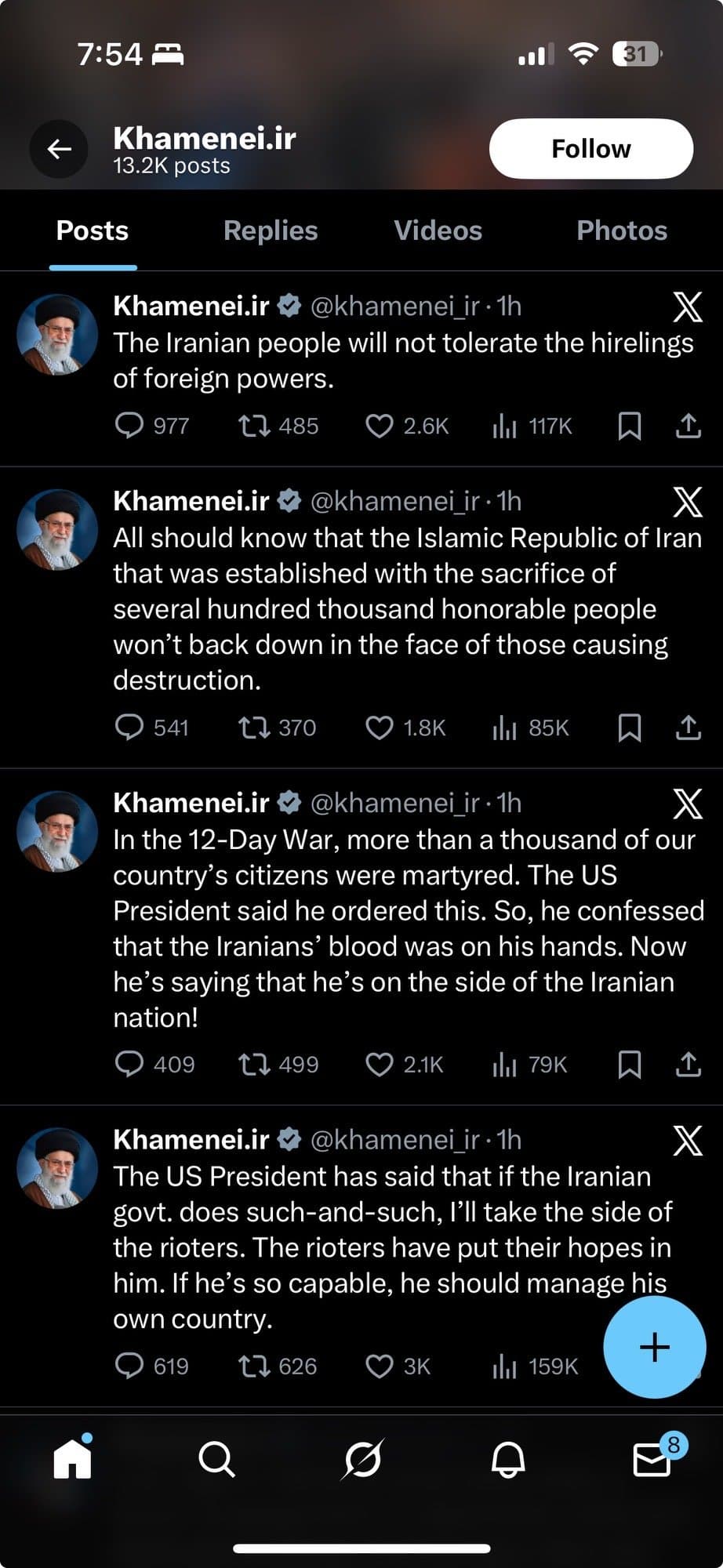Go to the Home feed
723x1568 pixels.
(72, 1459)
